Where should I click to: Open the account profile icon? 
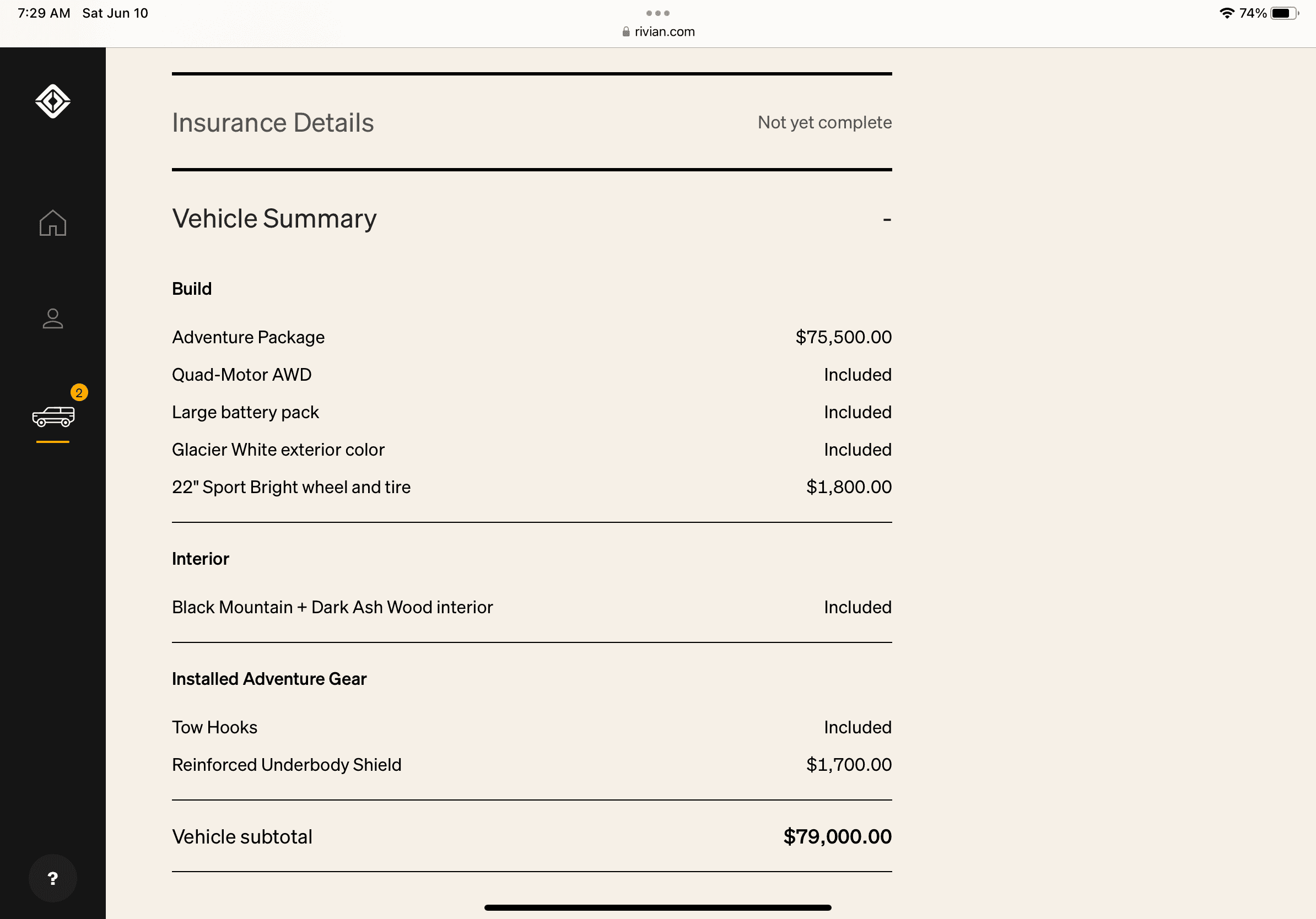click(x=53, y=318)
